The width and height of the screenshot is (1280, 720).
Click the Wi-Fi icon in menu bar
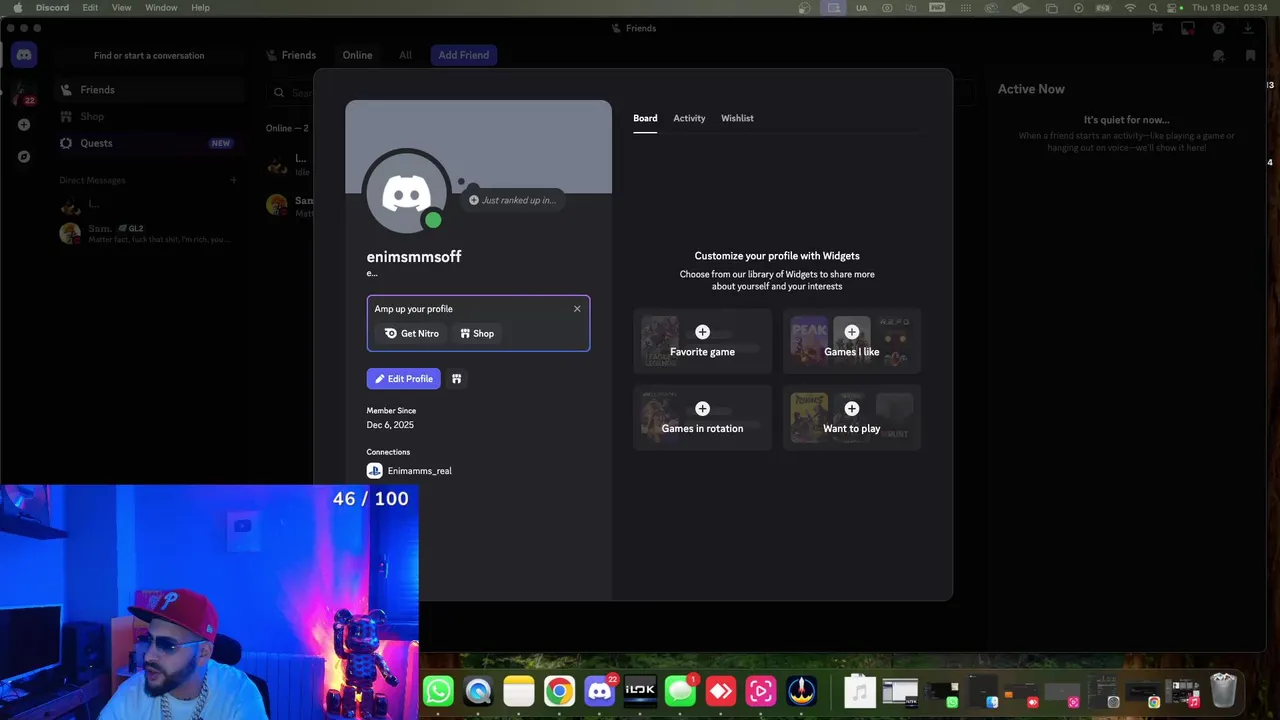coord(1130,7)
